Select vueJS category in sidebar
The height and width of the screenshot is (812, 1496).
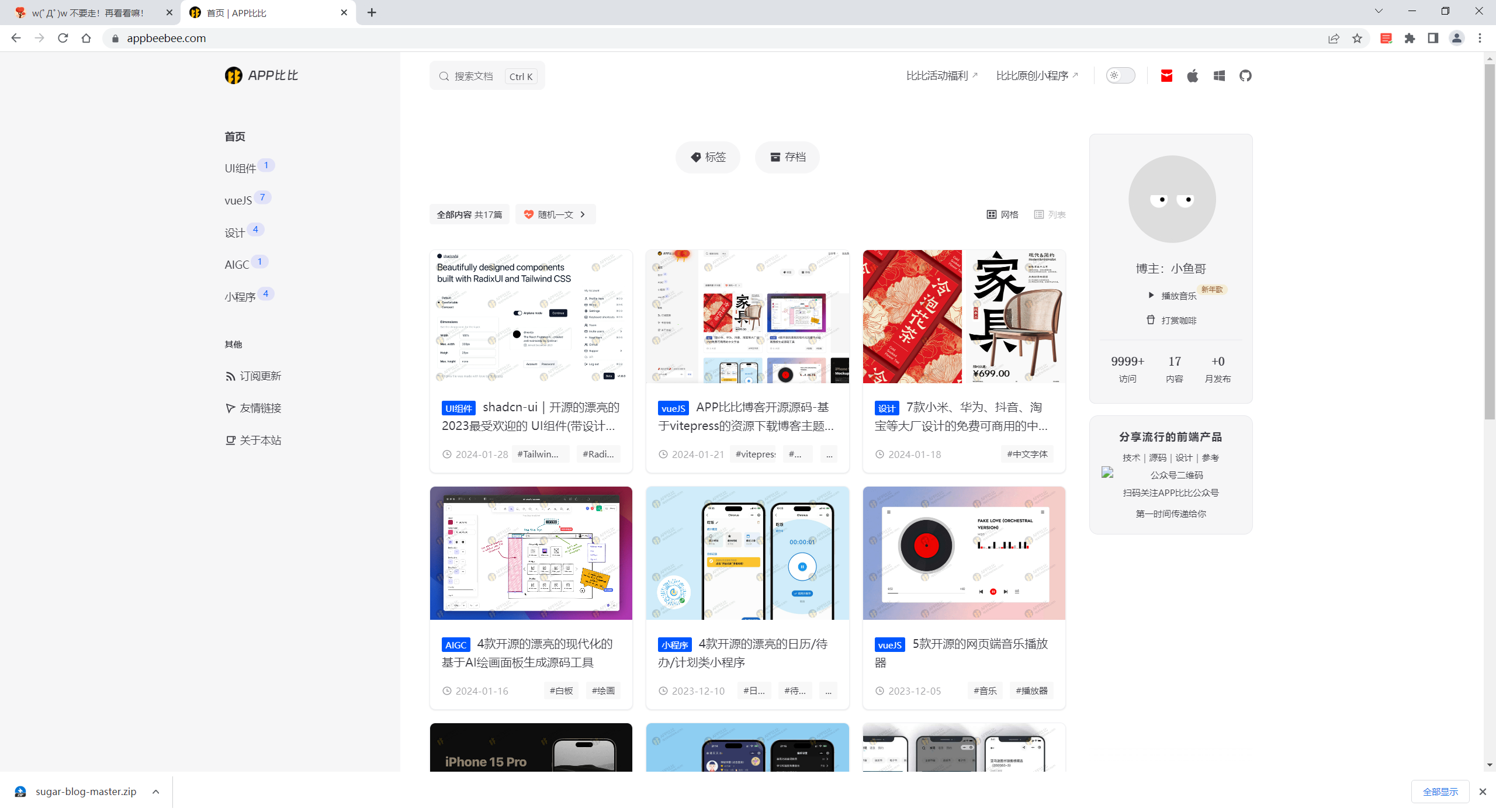point(238,200)
